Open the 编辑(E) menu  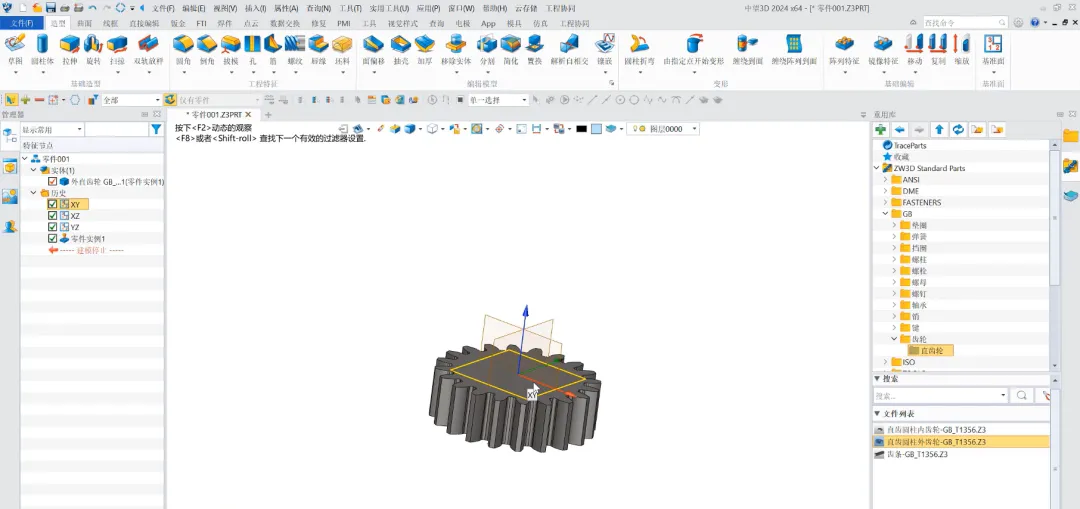tap(193, 8)
